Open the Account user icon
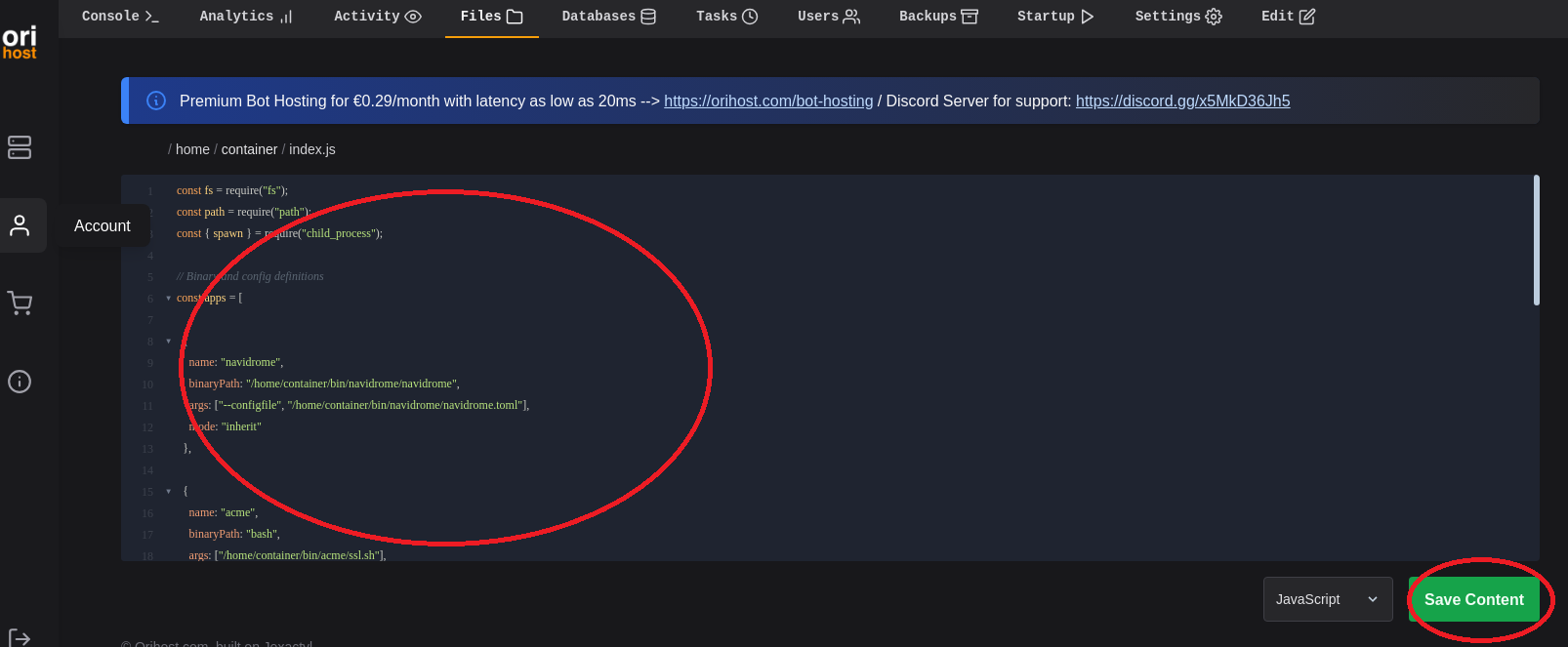 [20, 225]
